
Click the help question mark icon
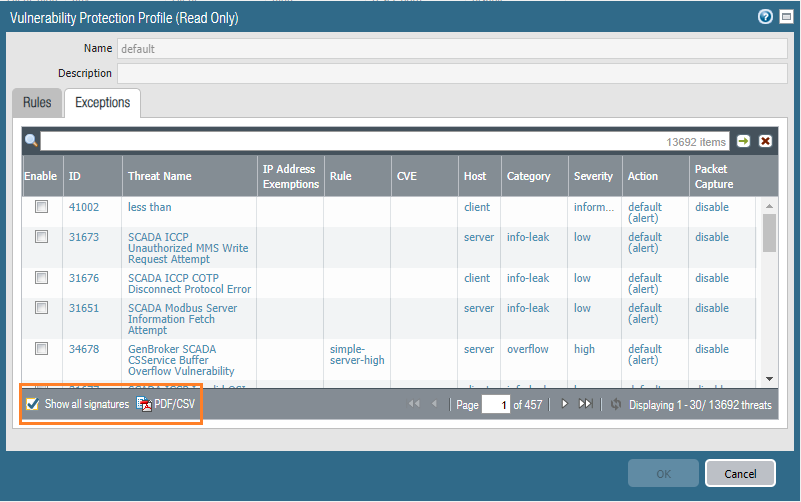(x=766, y=17)
